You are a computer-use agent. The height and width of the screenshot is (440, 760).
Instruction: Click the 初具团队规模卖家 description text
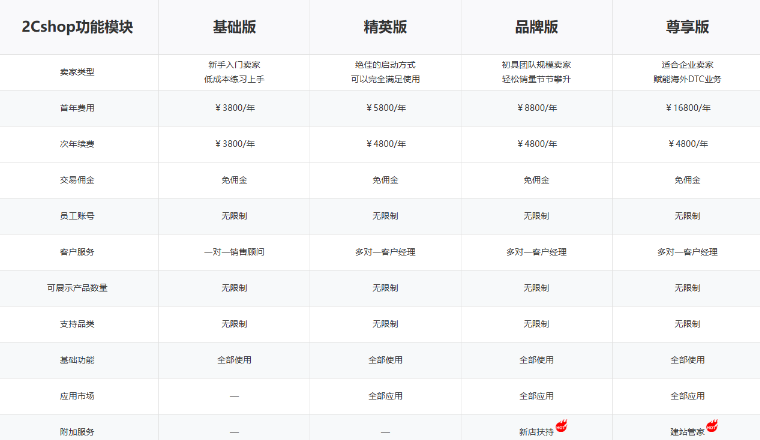pos(537,65)
